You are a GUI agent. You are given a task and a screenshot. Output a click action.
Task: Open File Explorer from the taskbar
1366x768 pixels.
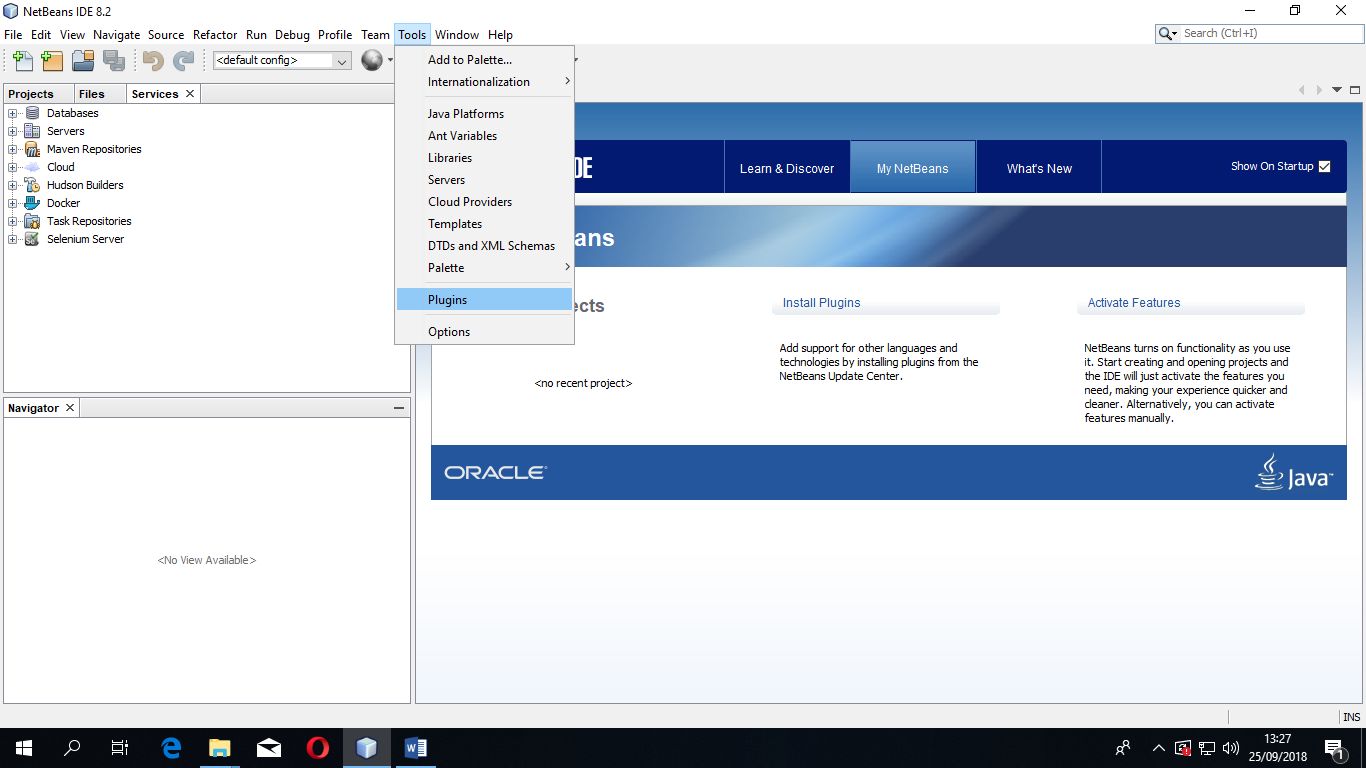(x=220, y=747)
